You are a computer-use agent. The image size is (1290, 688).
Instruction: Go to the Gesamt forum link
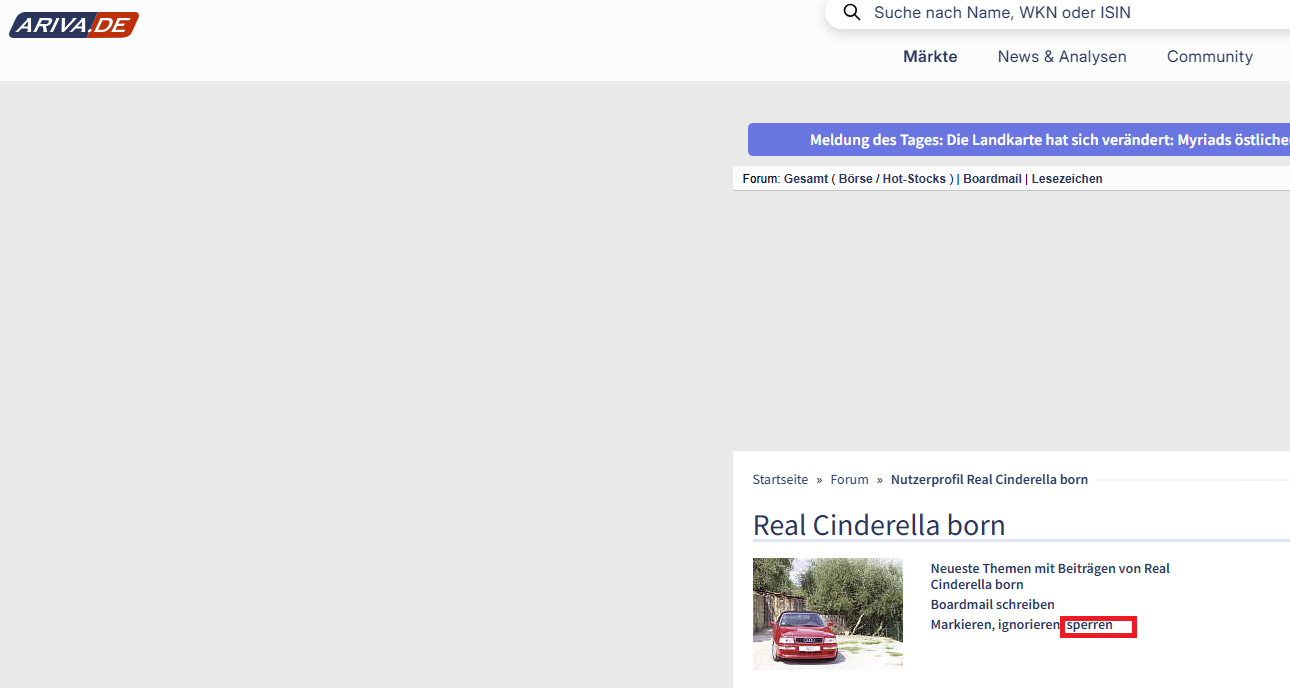tap(806, 179)
